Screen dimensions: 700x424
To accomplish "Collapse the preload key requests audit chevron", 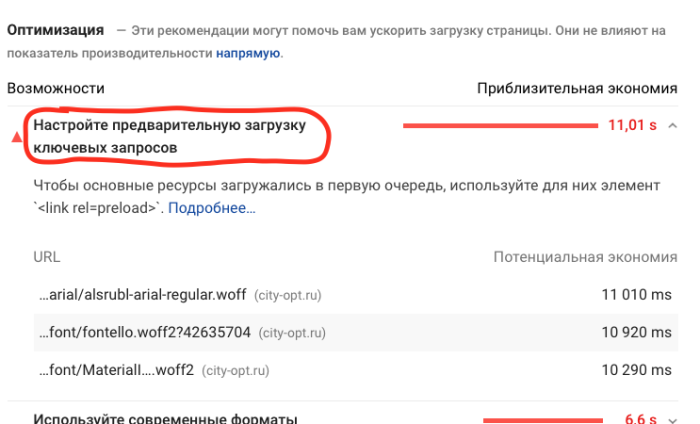I will pos(672,126).
